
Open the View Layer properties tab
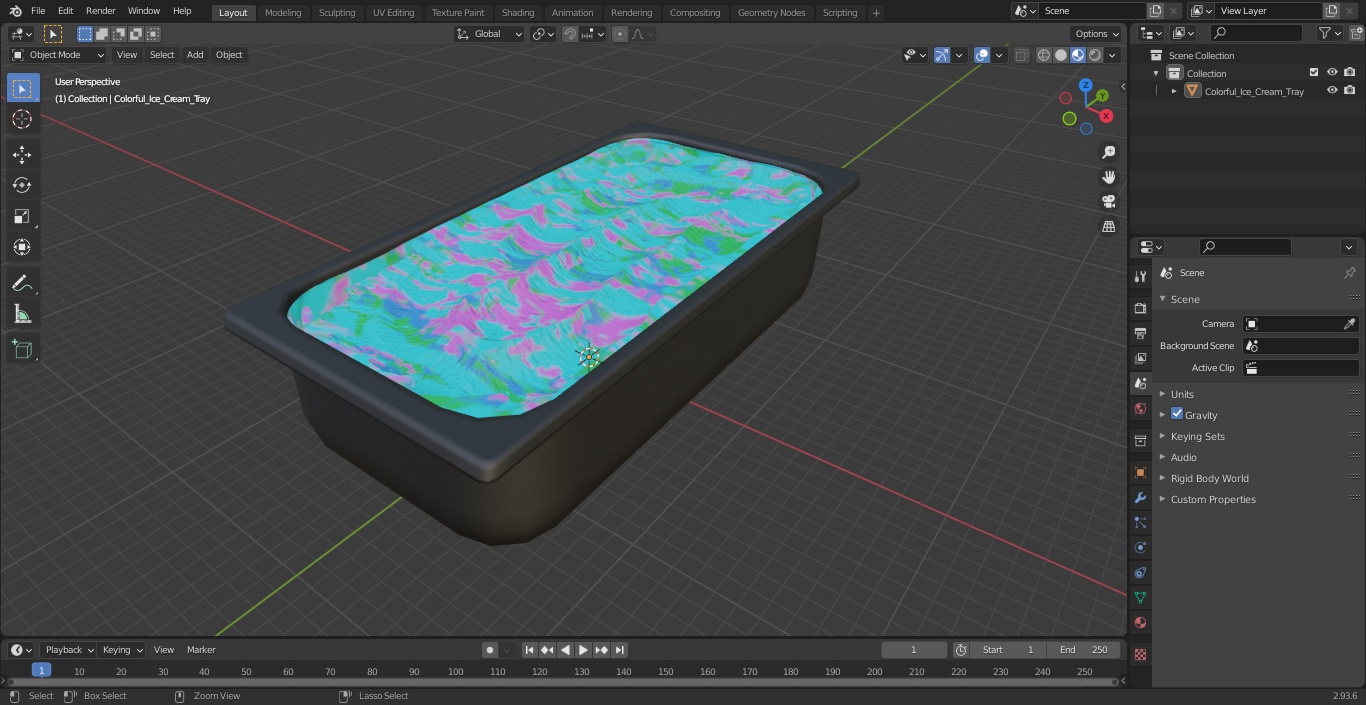(x=1140, y=358)
